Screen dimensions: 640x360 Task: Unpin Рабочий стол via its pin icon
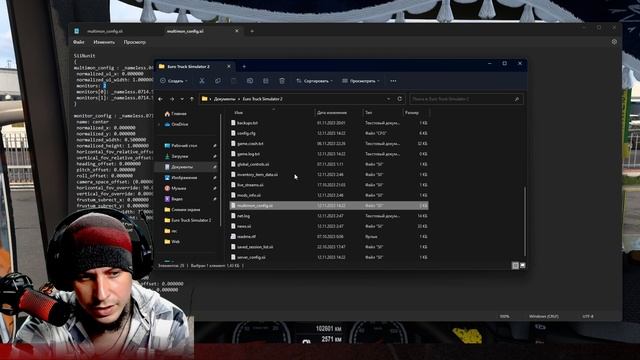[215, 145]
